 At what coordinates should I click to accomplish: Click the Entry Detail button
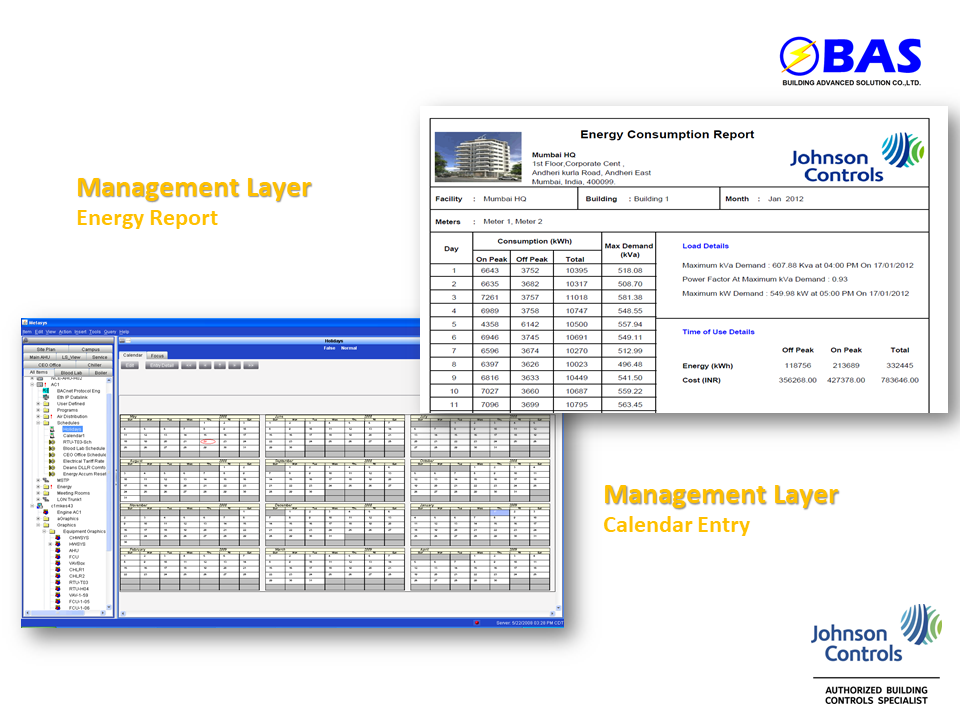162,366
